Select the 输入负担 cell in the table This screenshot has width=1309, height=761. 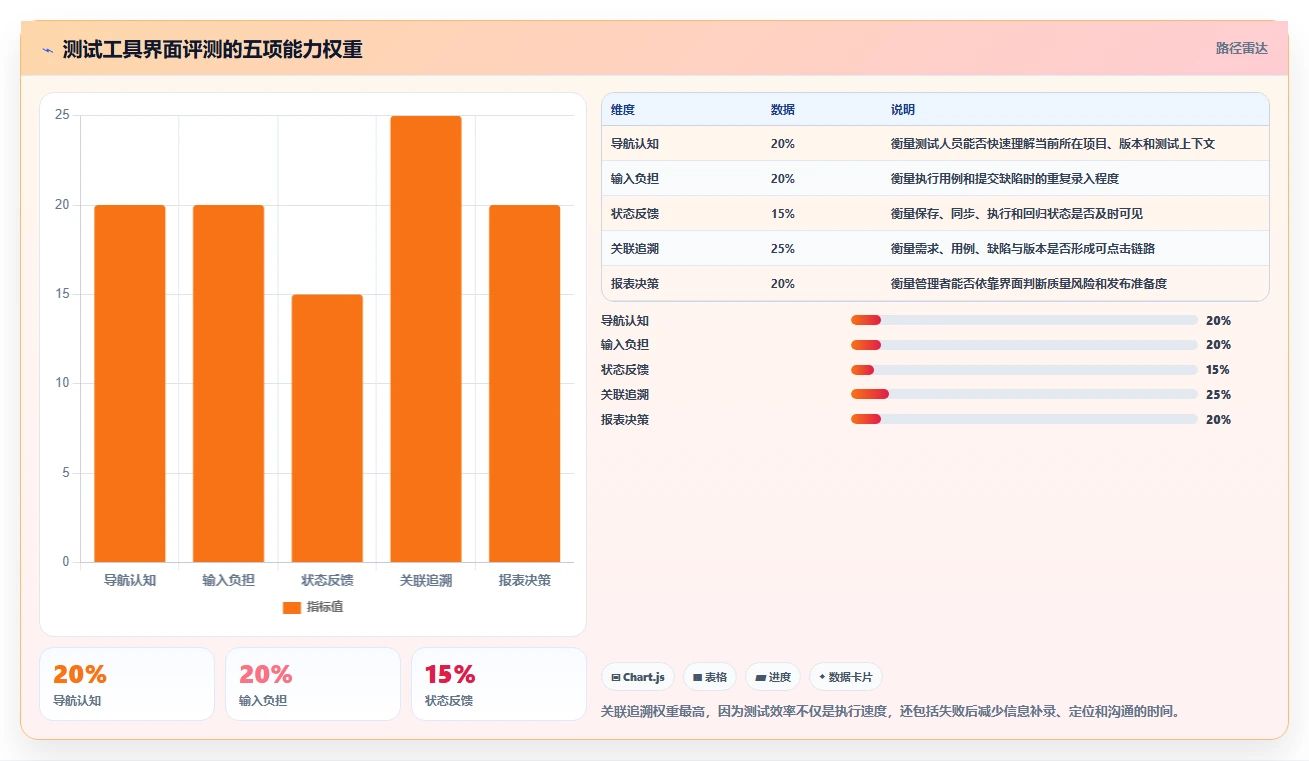click(635, 179)
